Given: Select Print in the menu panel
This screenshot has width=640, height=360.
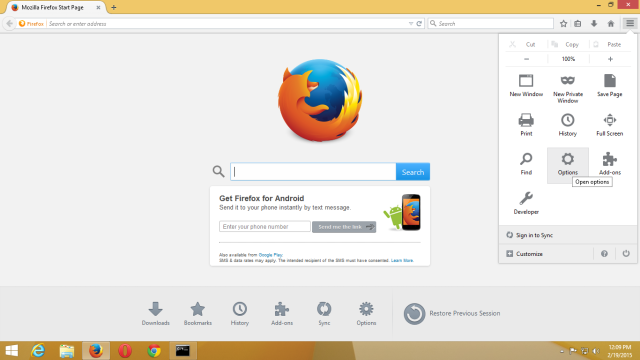Looking at the screenshot, I should click(526, 124).
